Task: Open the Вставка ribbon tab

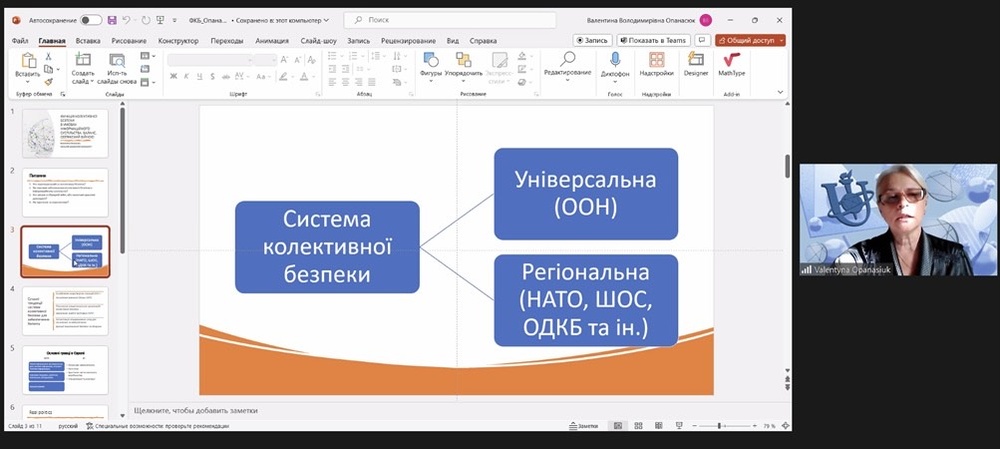Action: point(88,41)
